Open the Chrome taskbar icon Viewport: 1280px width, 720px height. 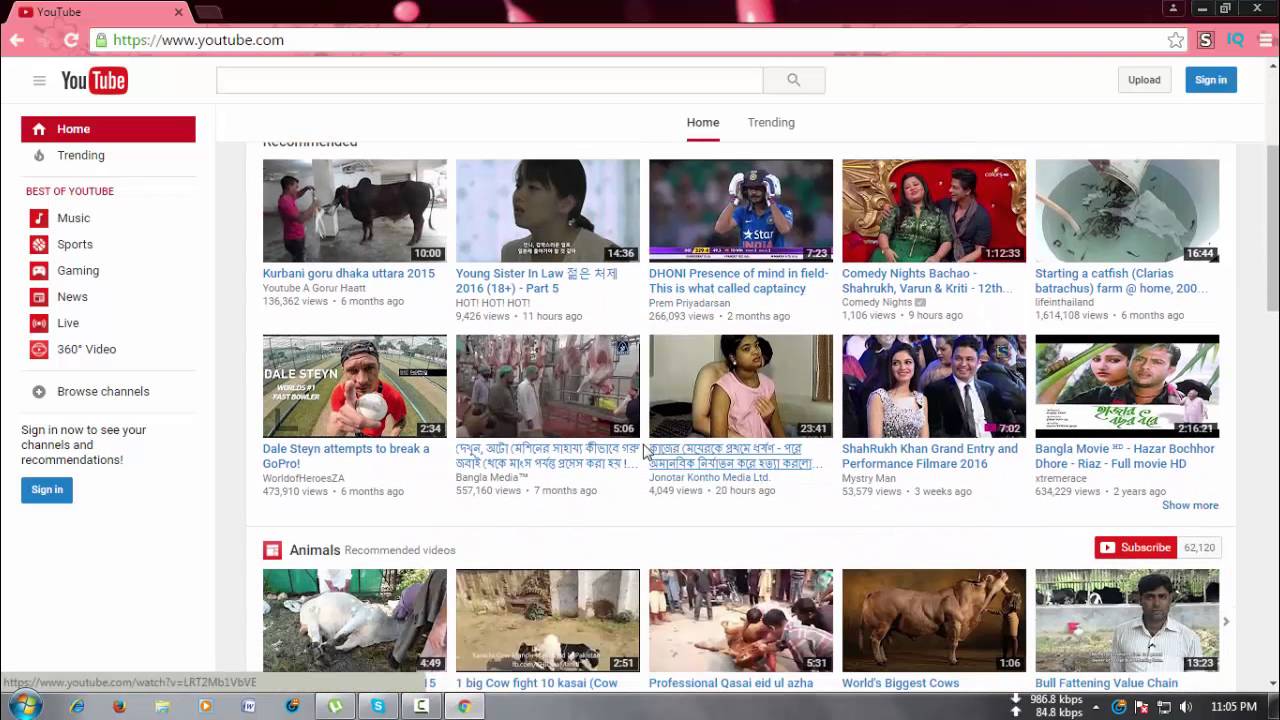(x=464, y=706)
